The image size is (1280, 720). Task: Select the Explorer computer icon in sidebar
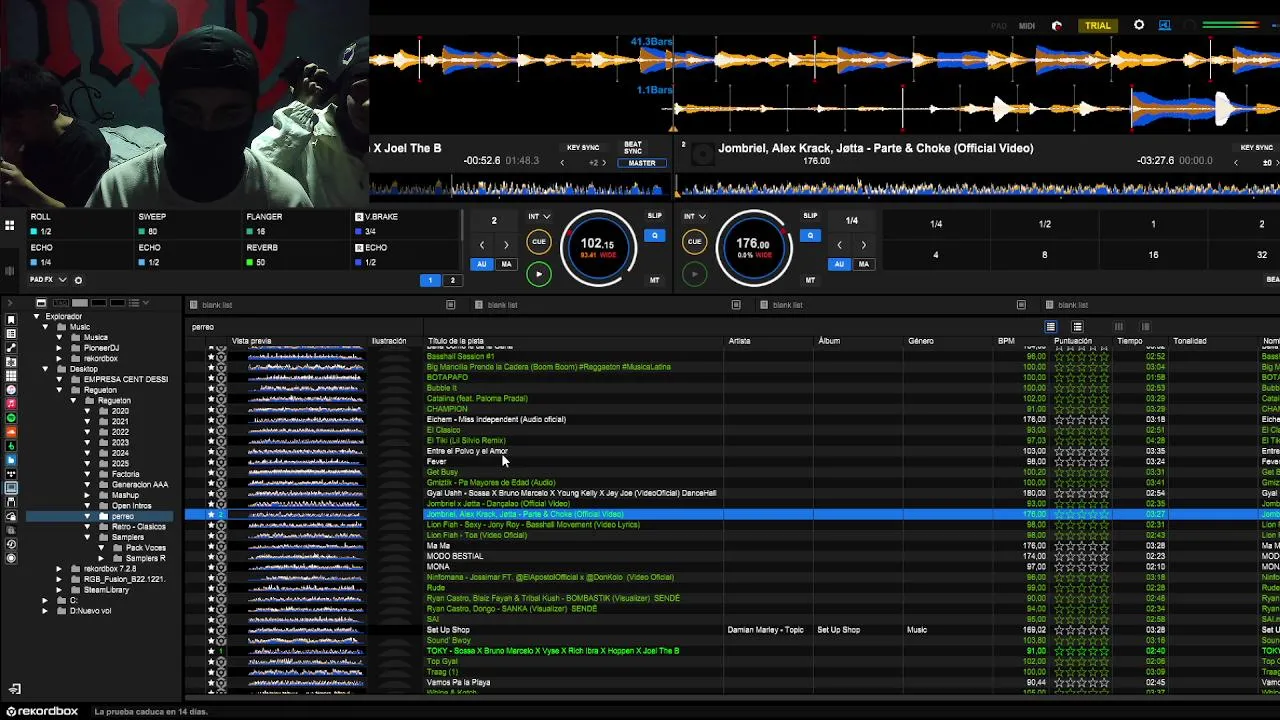click(11, 487)
